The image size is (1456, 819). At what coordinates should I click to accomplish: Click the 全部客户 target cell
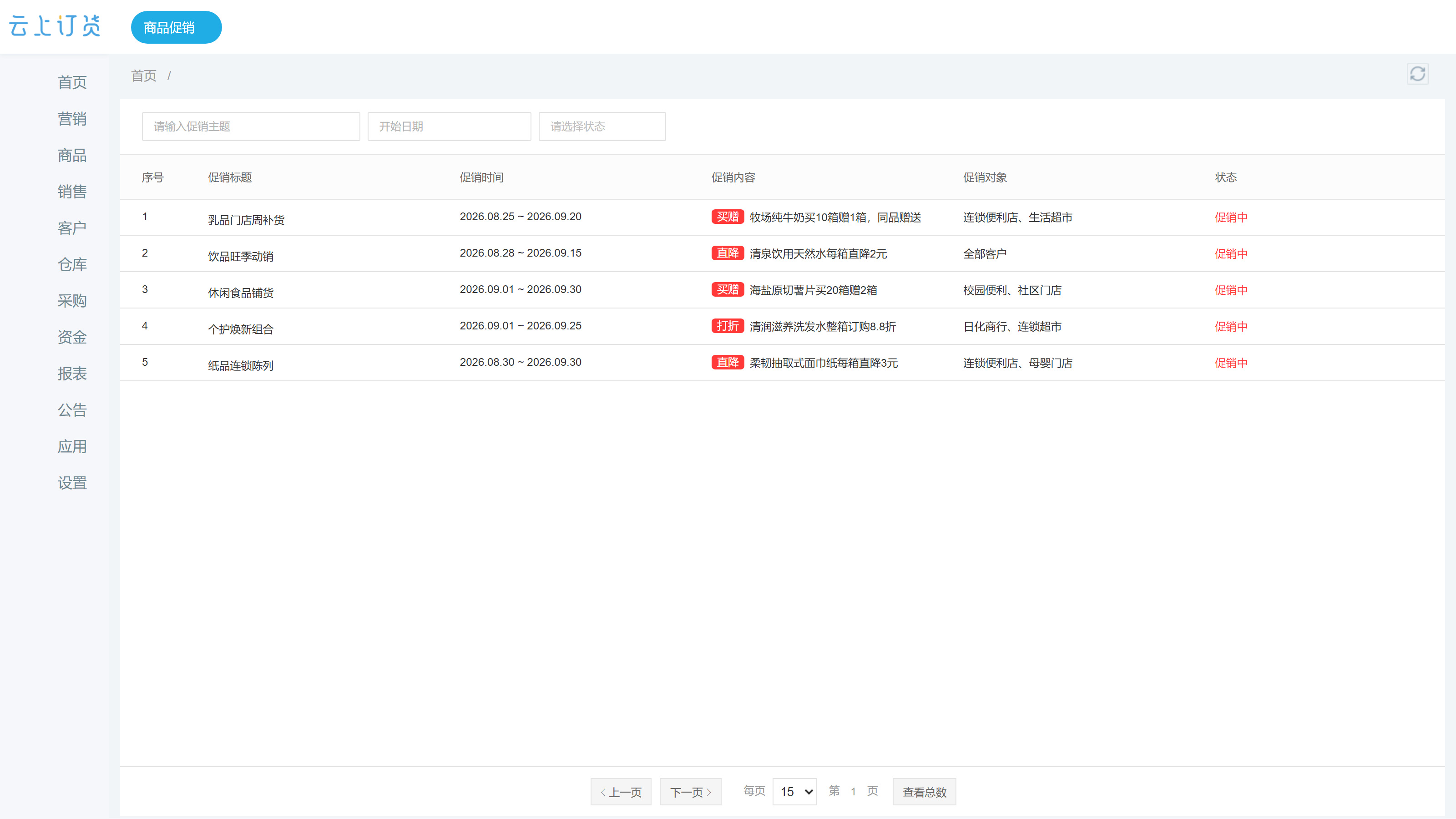point(985,254)
